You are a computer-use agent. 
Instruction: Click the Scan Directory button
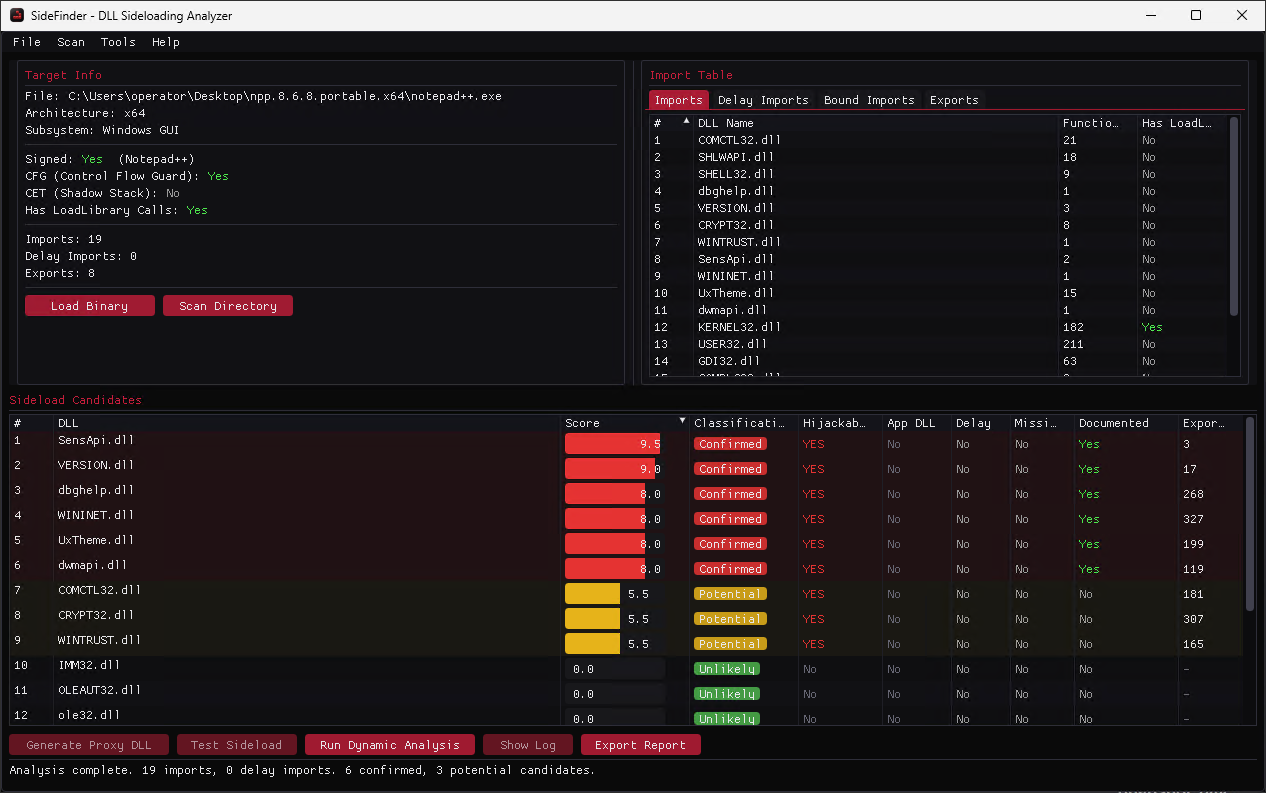pyautogui.click(x=228, y=306)
